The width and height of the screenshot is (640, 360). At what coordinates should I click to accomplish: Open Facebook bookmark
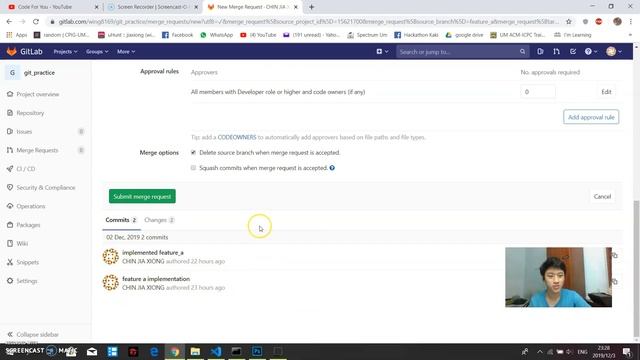(x=178, y=35)
